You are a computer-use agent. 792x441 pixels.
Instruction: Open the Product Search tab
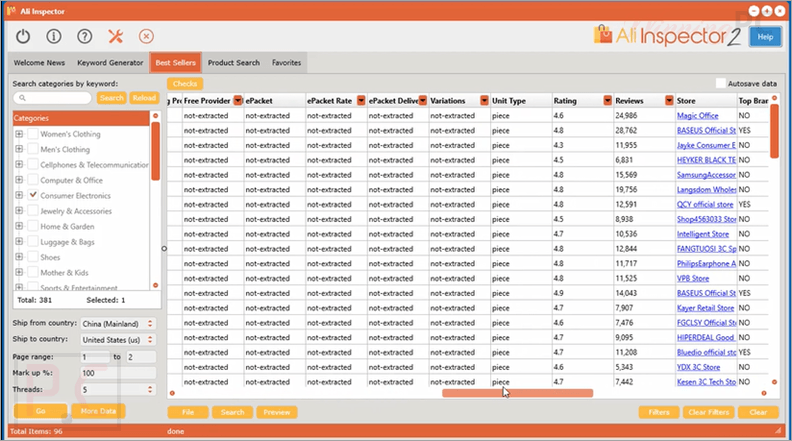[x=234, y=63]
